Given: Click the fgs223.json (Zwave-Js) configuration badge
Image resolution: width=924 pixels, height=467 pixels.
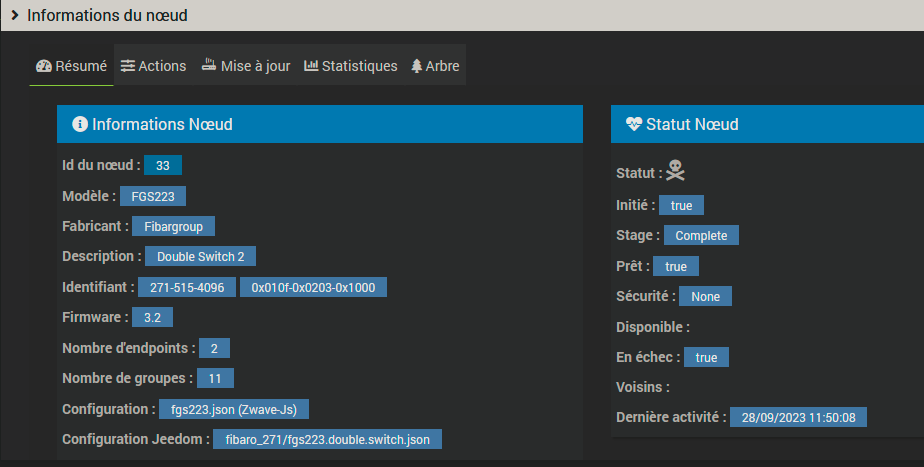Looking at the screenshot, I should [x=234, y=409].
